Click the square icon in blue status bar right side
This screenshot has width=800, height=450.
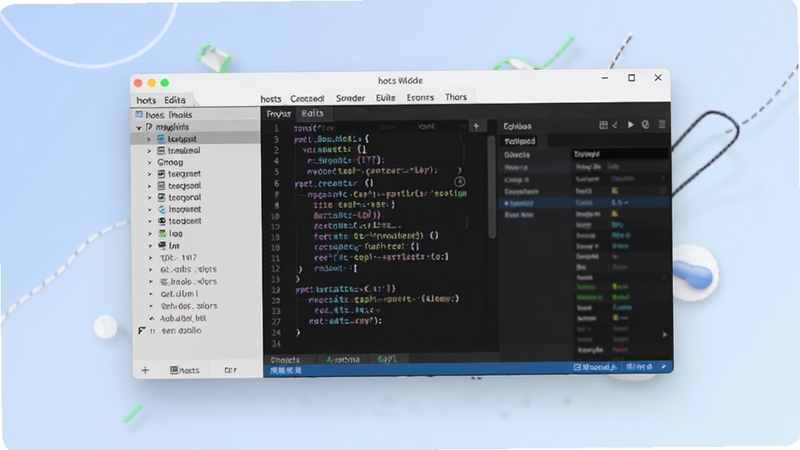[x=577, y=367]
